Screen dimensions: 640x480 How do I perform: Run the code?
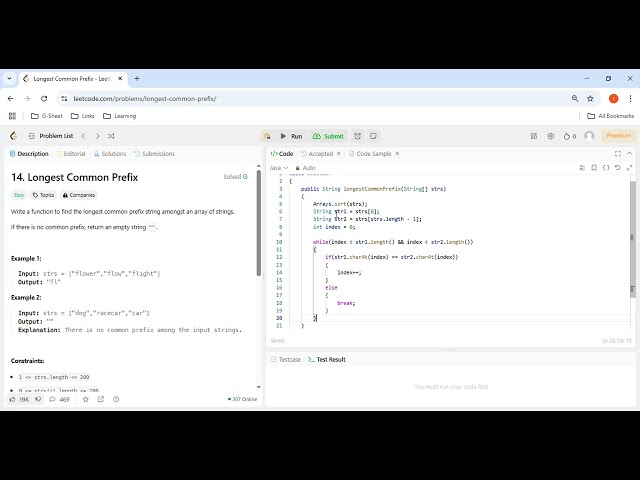click(291, 136)
